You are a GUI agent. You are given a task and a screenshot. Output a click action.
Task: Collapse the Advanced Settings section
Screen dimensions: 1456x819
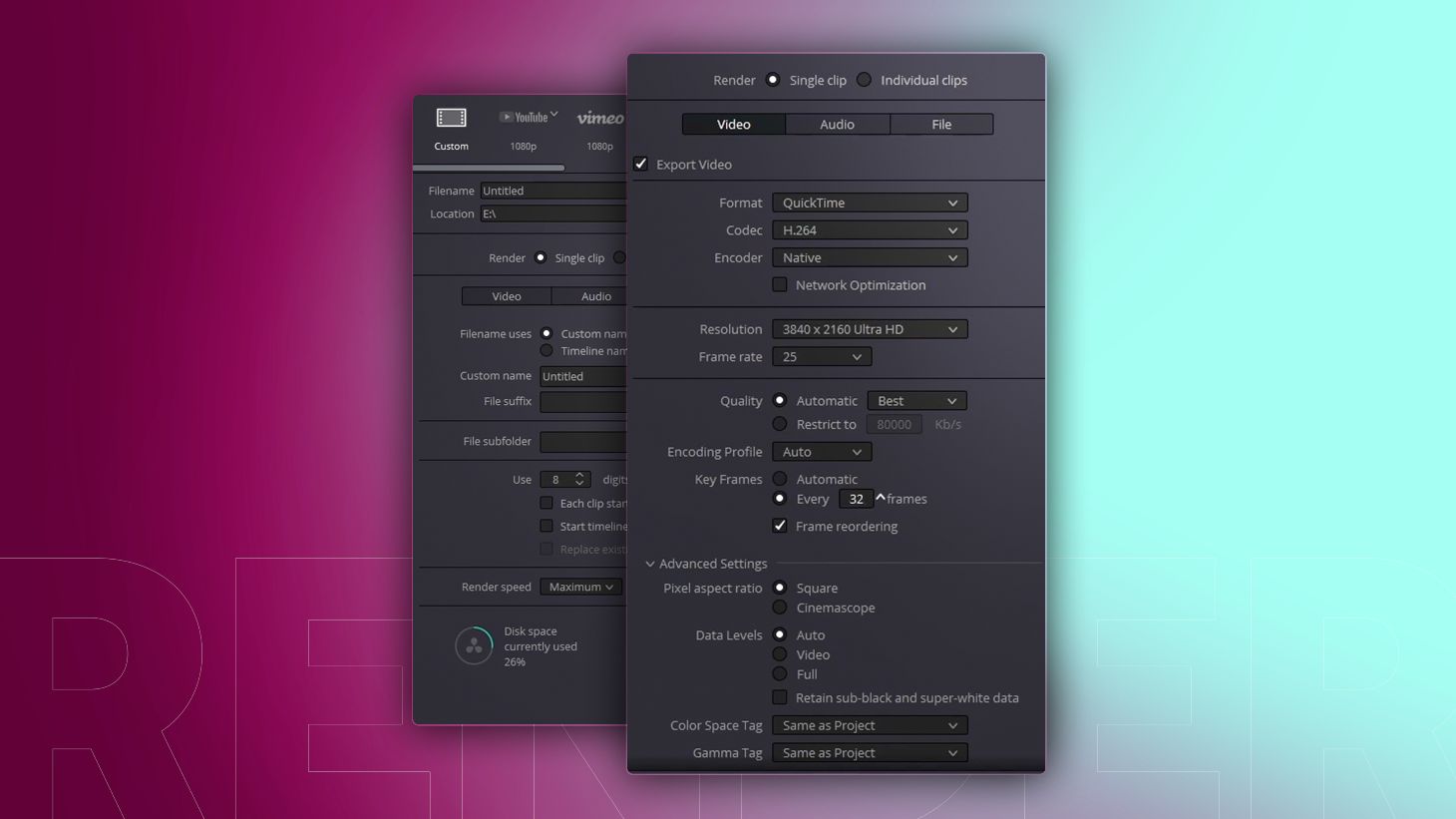click(x=650, y=564)
